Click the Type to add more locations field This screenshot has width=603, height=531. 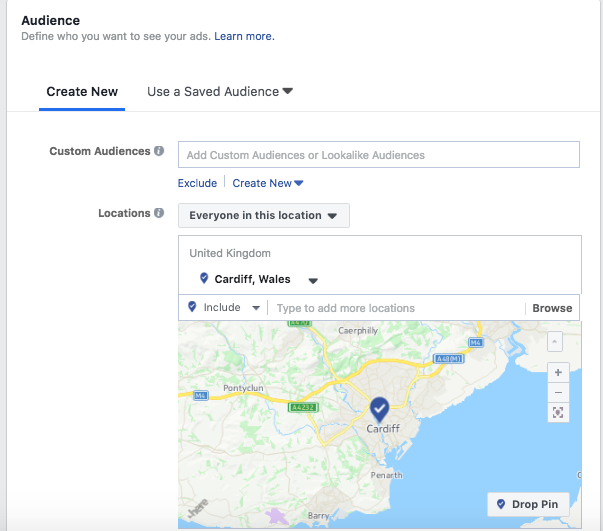pyautogui.click(x=395, y=308)
